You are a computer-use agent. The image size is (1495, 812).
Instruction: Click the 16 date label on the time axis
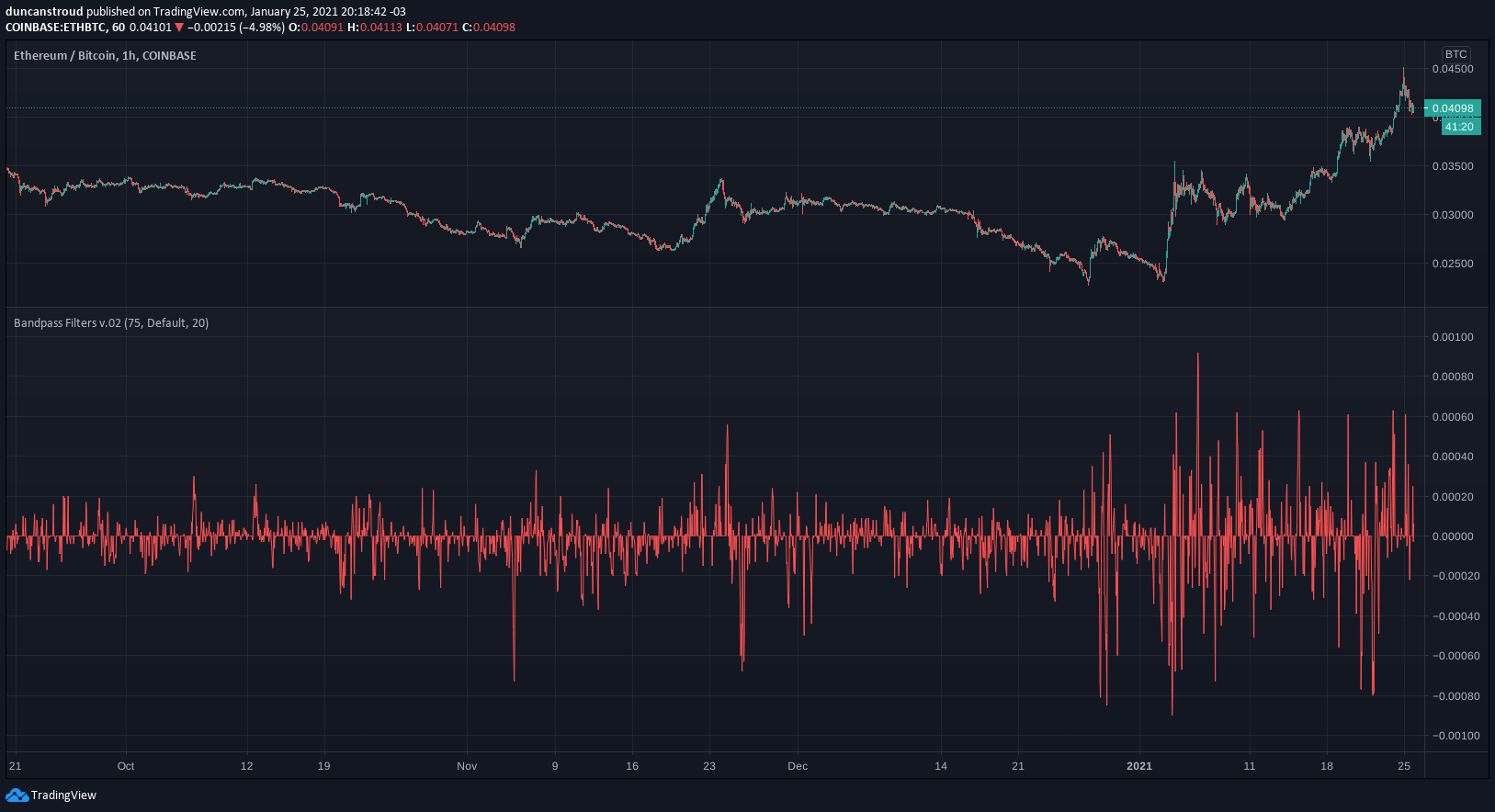point(632,766)
